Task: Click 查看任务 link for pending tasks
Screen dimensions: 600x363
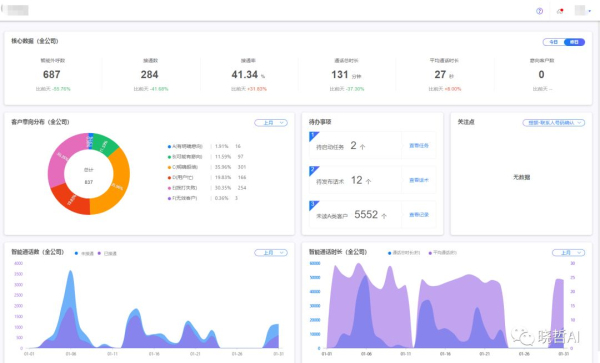Action: 419,146
